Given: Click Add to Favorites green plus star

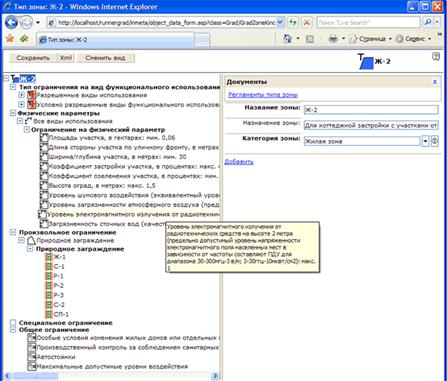Looking at the screenshot, I should (24, 39).
